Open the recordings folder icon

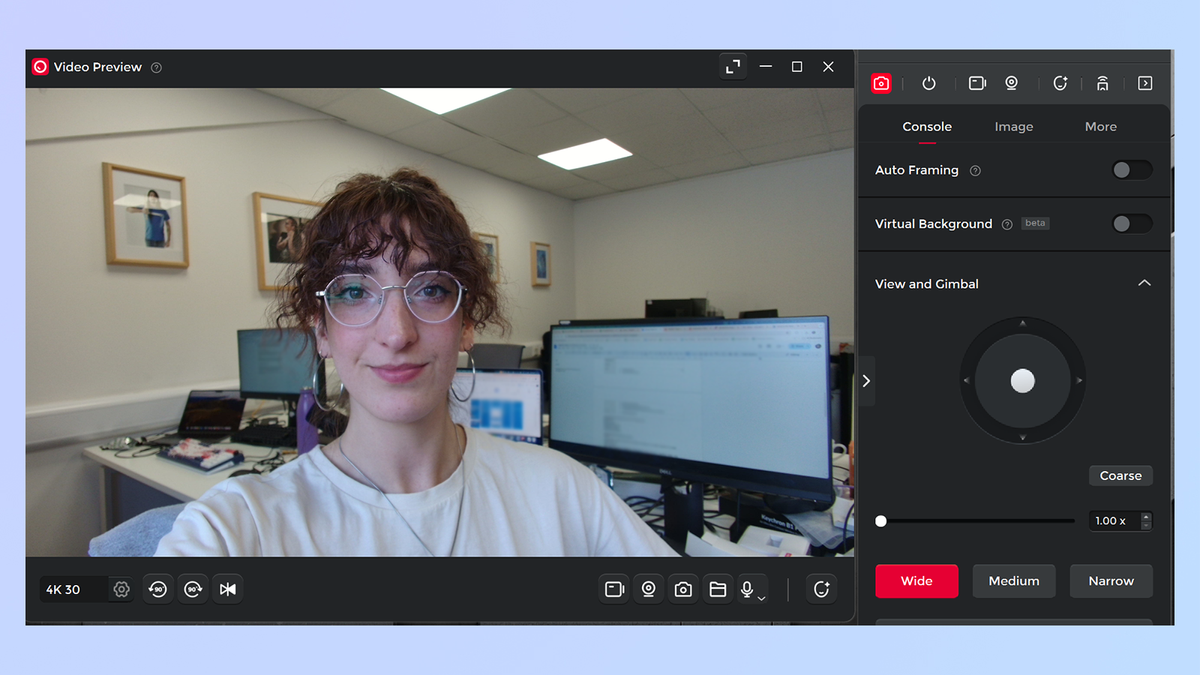coord(718,589)
